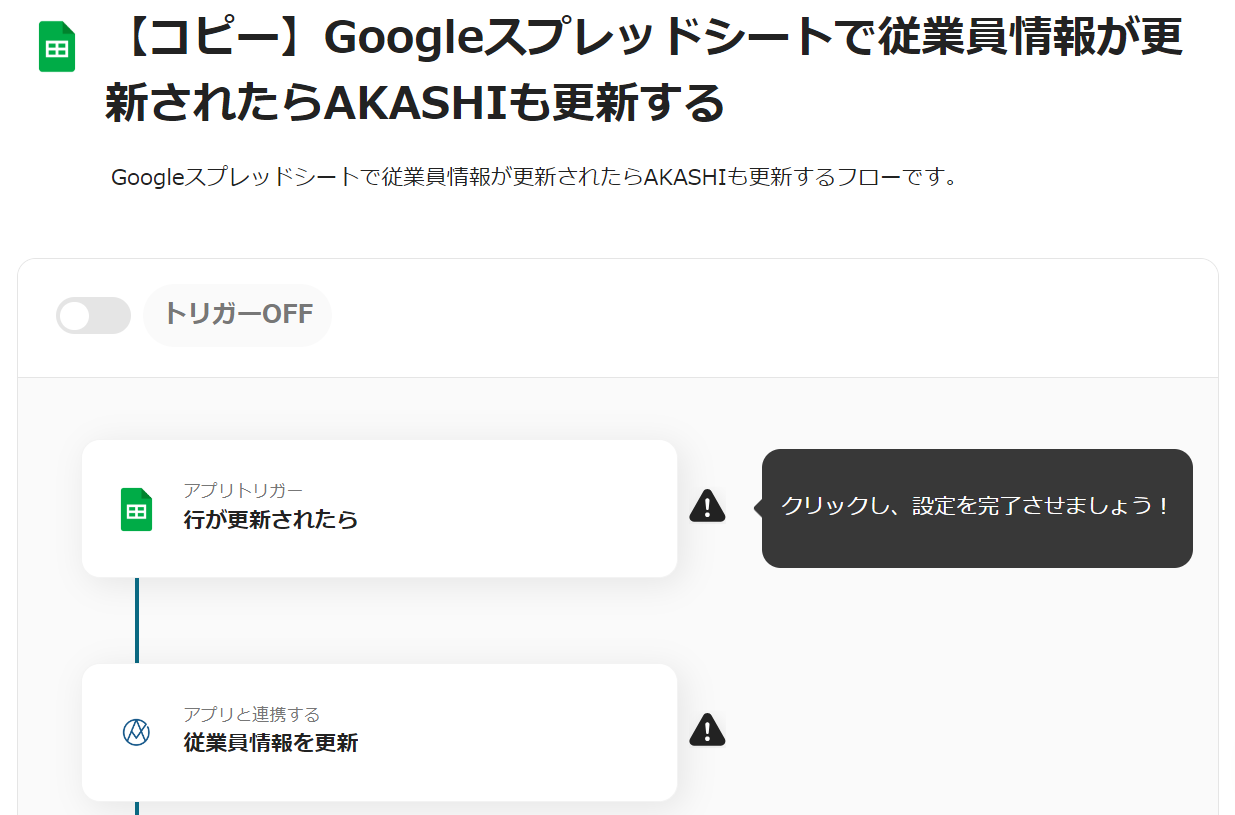Click the AKASHI icon in 従業員情報を更新 card
The width and height of the screenshot is (1235, 815).
click(x=136, y=732)
